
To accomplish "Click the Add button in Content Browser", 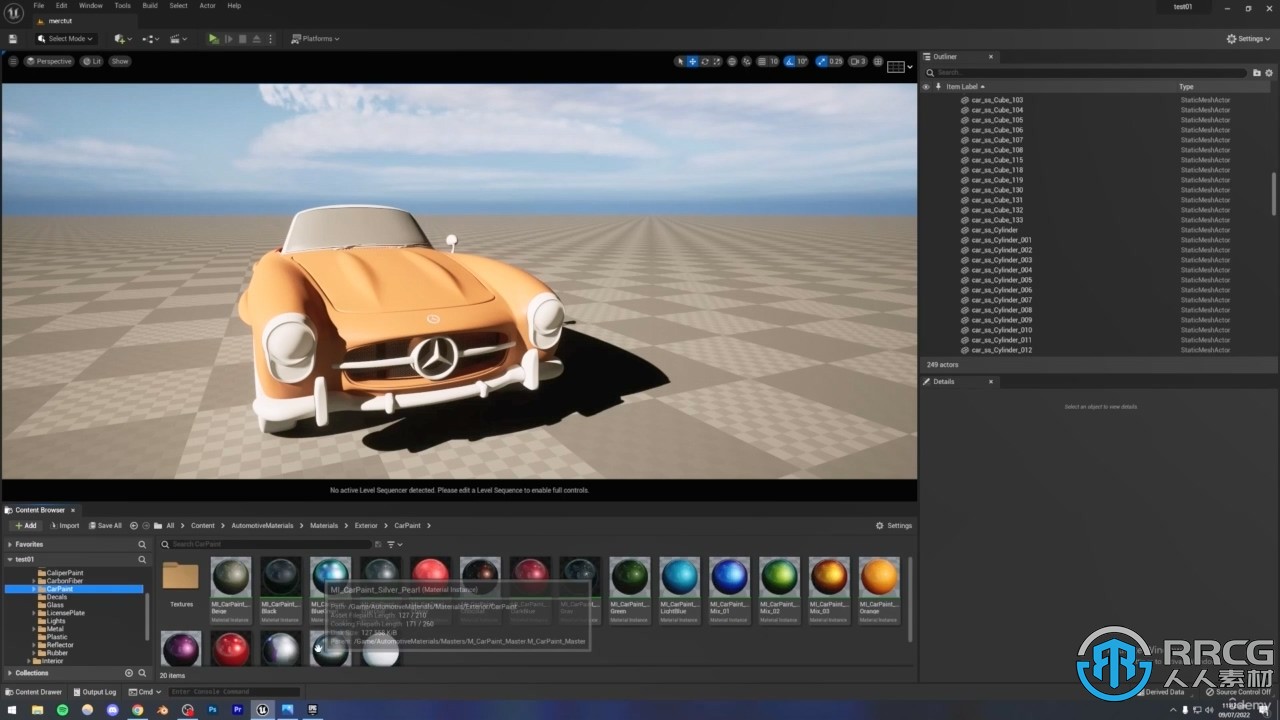I will tap(25, 525).
